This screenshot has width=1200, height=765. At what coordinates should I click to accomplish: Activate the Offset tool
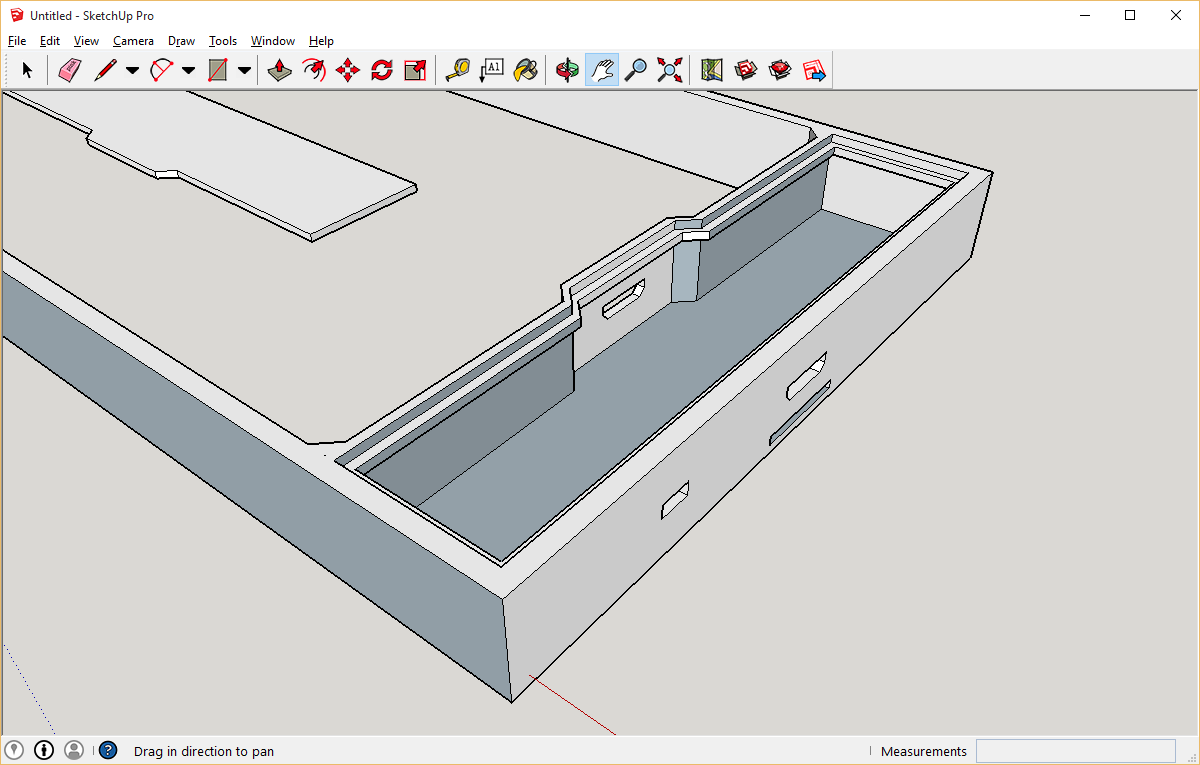pos(314,70)
